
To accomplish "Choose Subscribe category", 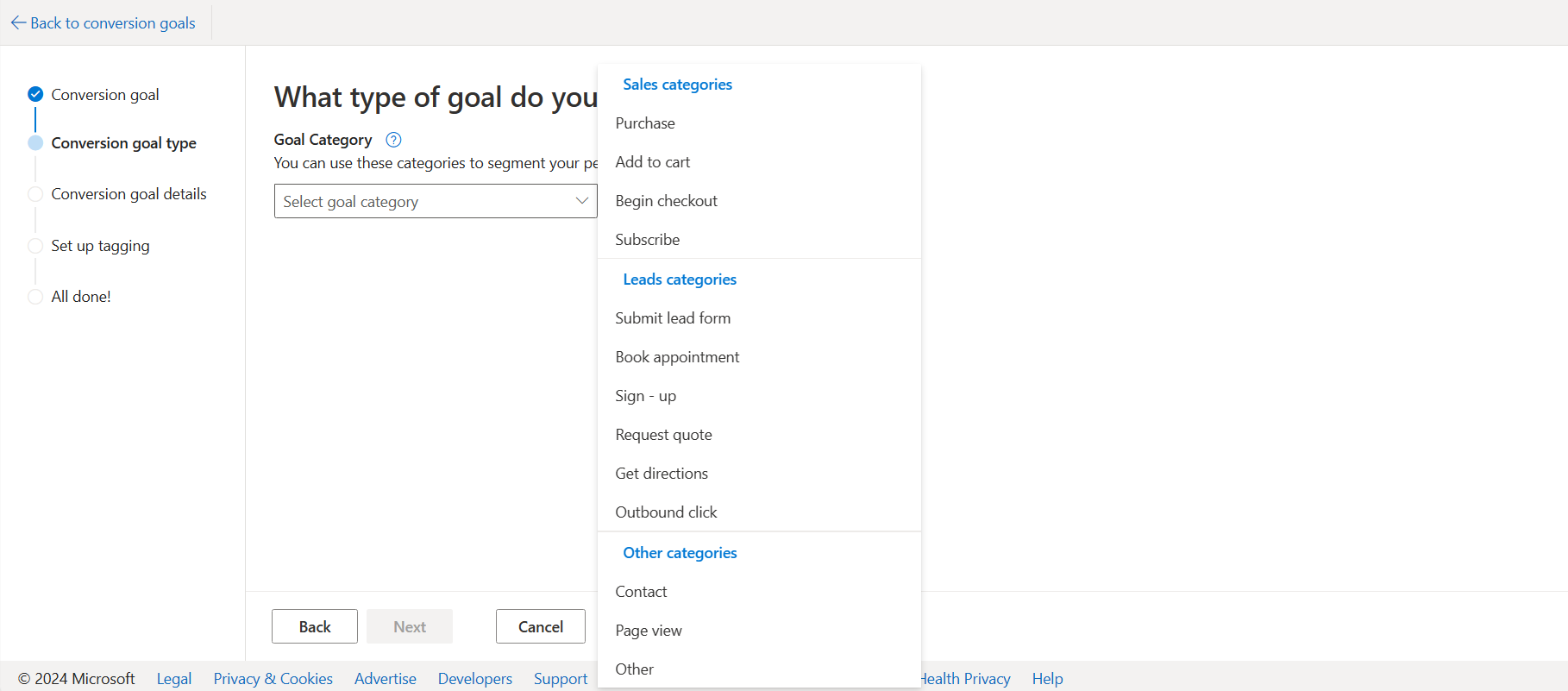I will click(759, 240).
